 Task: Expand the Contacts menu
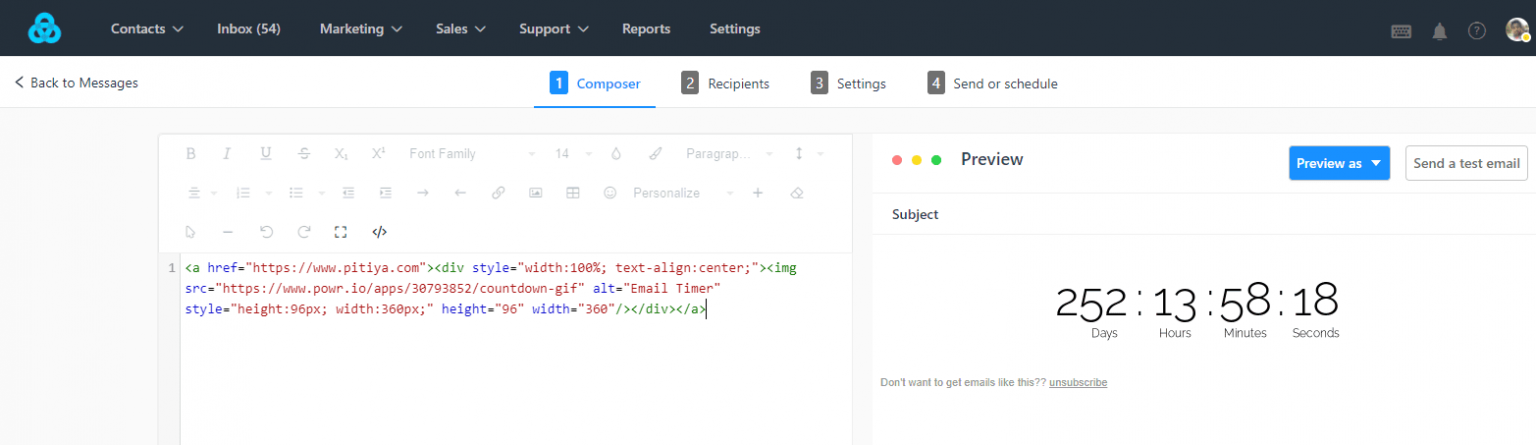click(147, 29)
